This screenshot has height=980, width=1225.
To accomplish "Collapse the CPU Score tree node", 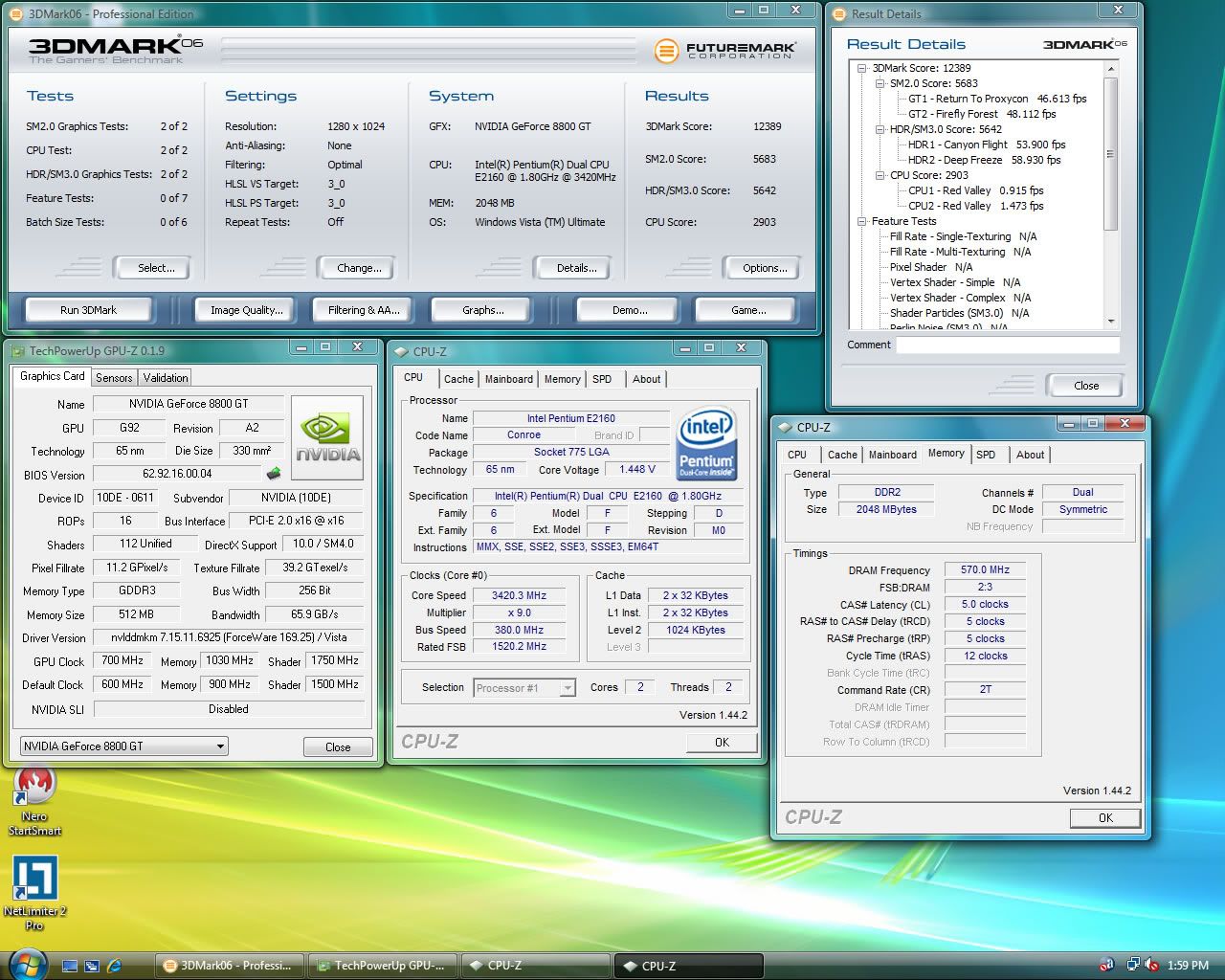I will tap(880, 175).
